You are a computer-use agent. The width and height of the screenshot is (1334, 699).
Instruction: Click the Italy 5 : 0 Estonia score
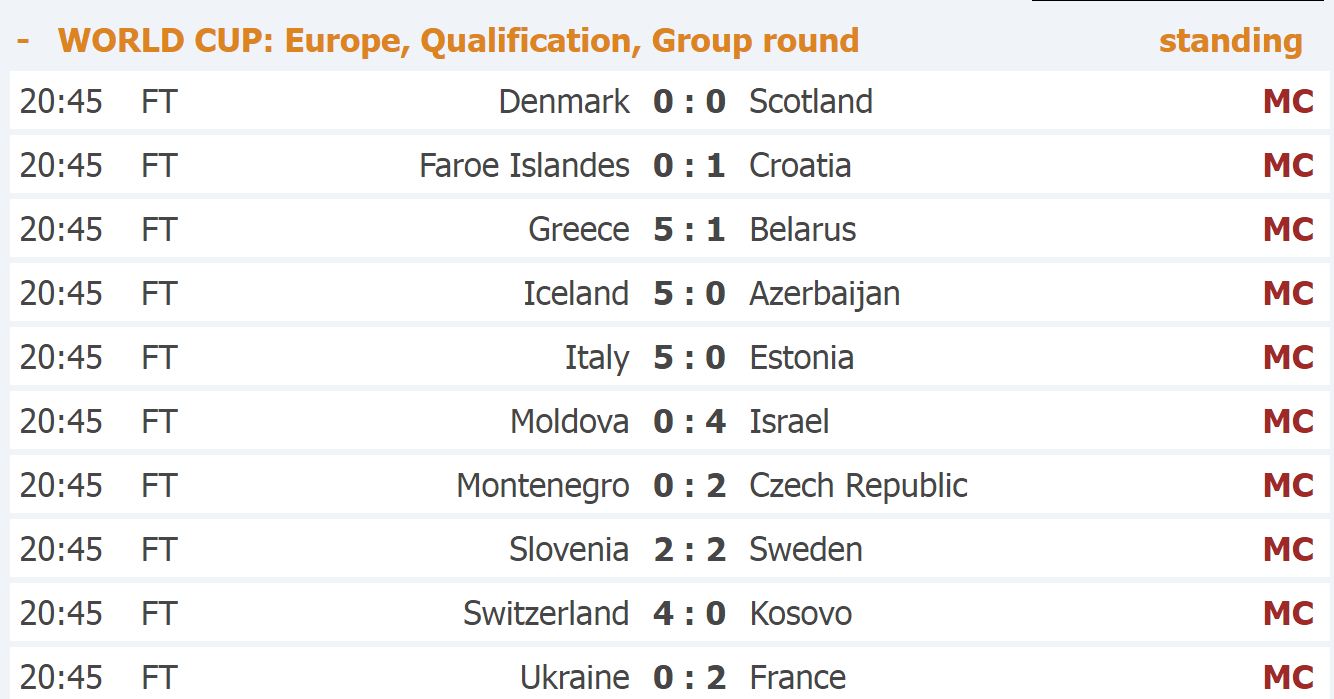689,357
